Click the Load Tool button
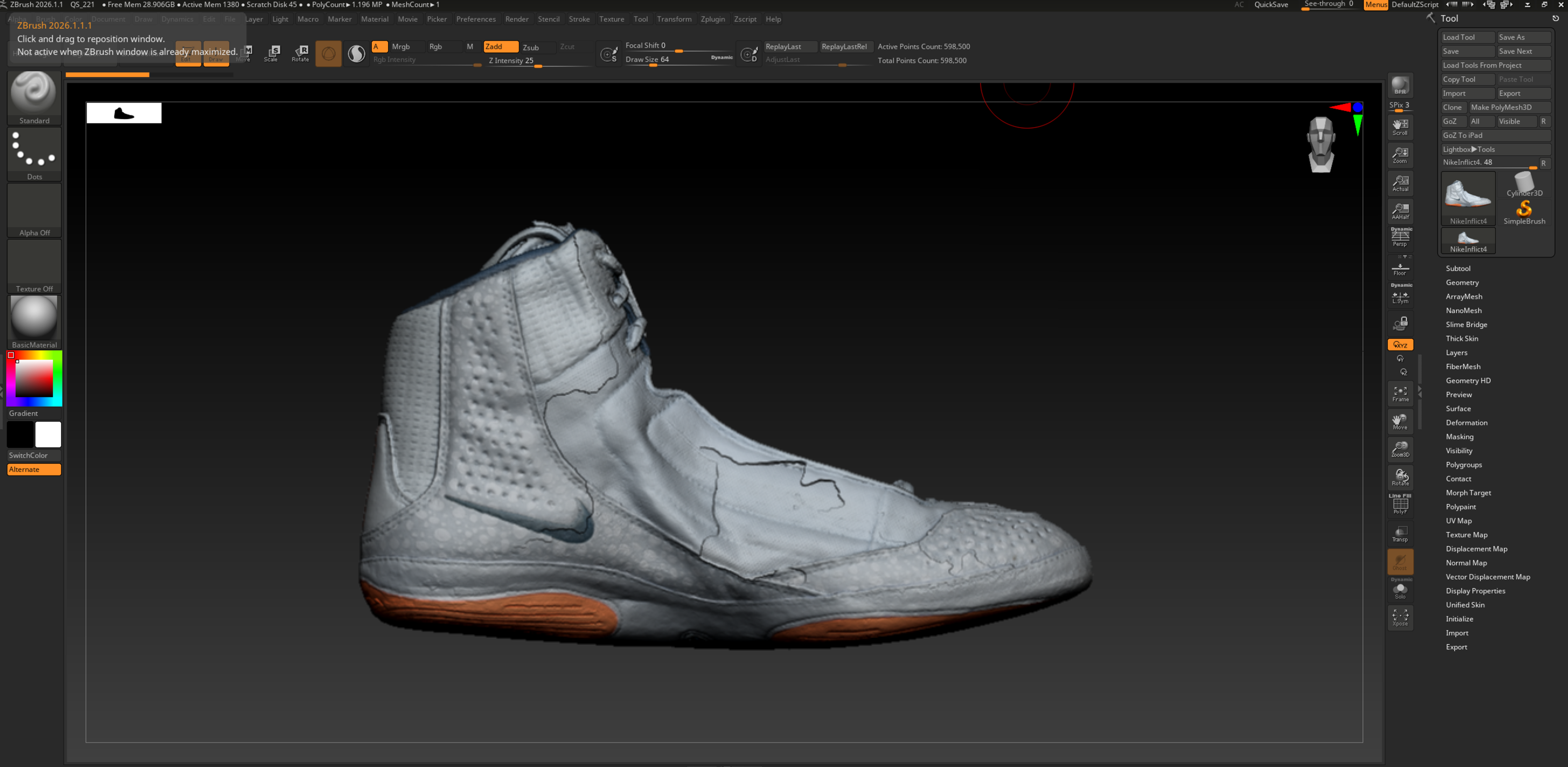Screen dimensions: 1568x767 1466,37
